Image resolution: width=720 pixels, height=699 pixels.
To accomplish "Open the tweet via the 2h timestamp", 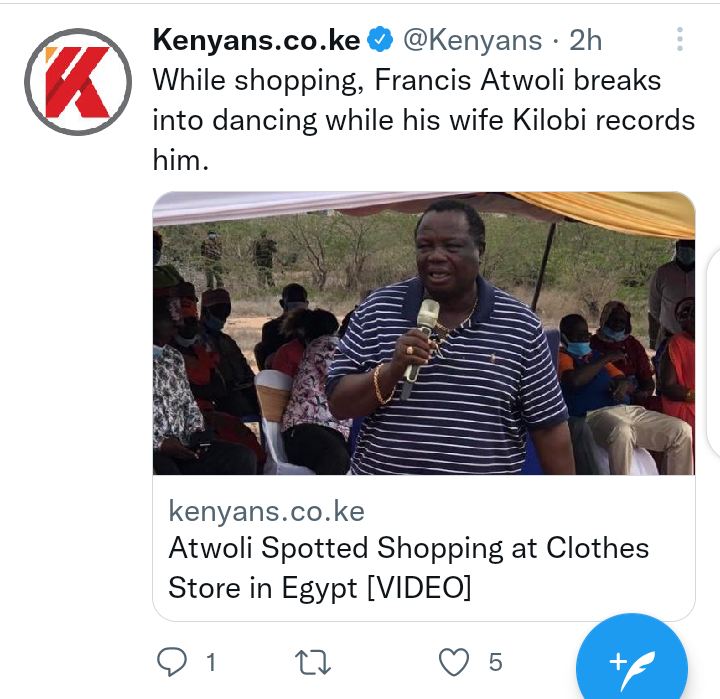I will point(585,40).
